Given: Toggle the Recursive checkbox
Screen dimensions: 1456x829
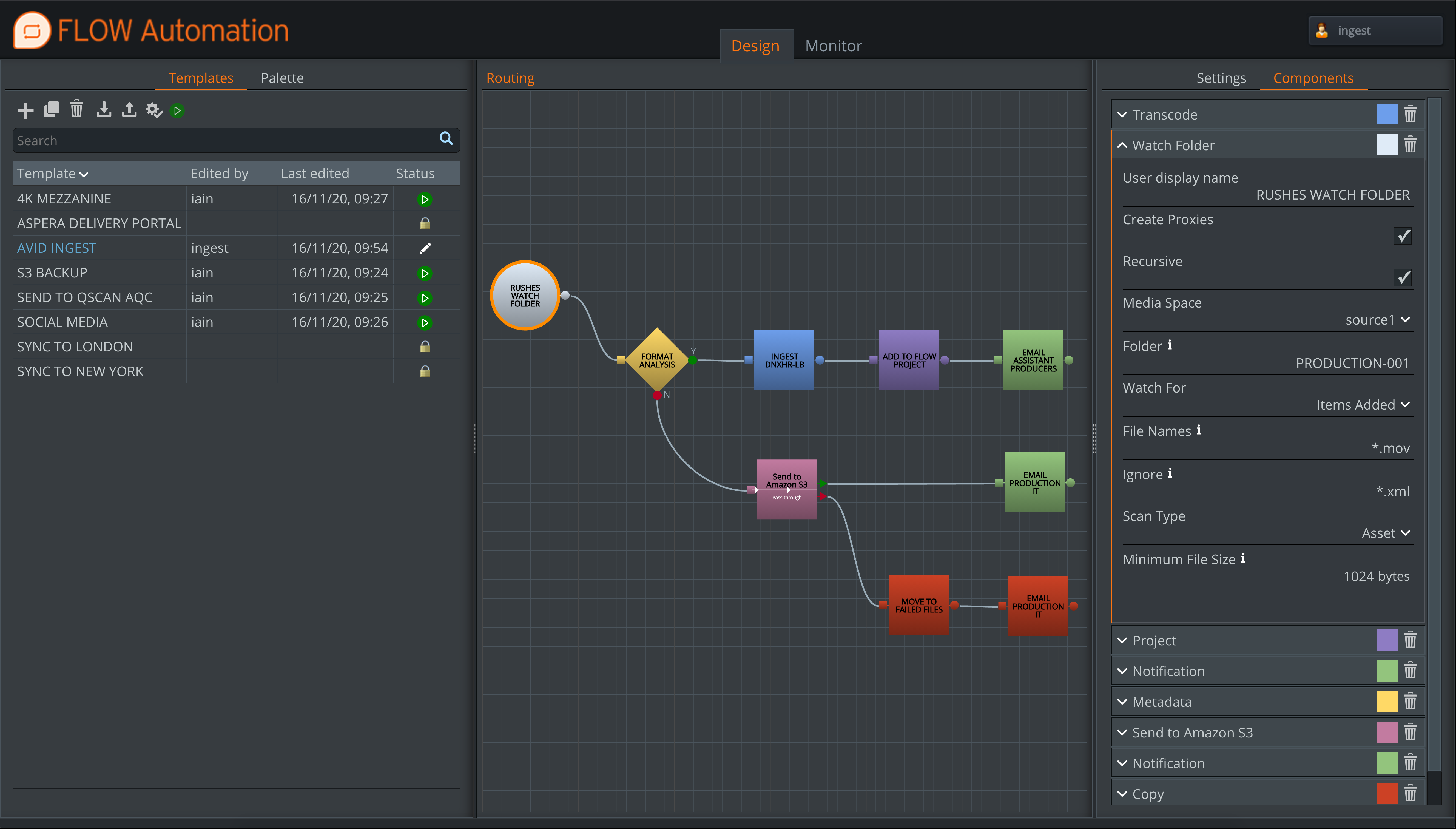Looking at the screenshot, I should point(1402,277).
